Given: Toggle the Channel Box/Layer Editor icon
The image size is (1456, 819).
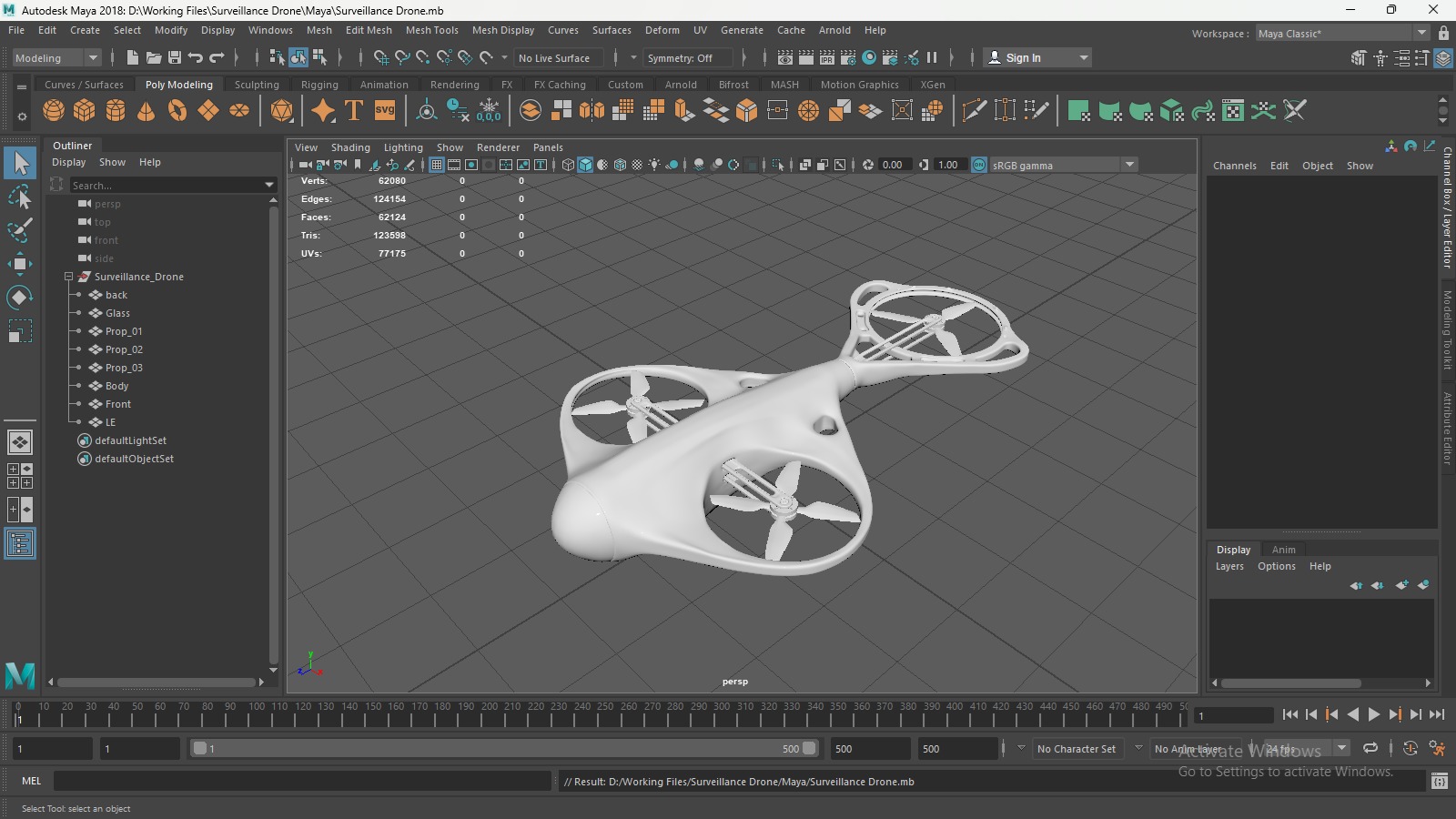Looking at the screenshot, I should 1443,57.
